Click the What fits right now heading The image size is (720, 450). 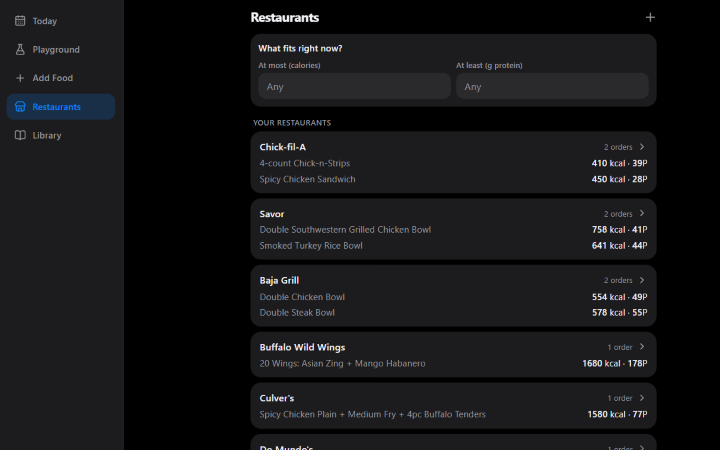point(300,48)
